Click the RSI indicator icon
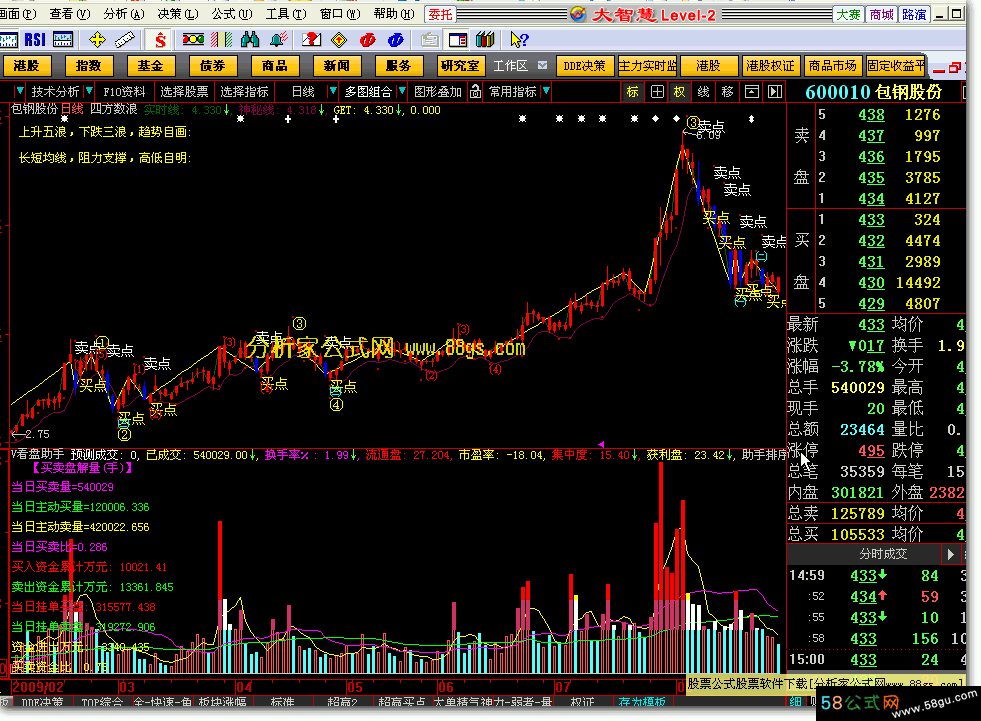This screenshot has width=981, height=721. 35,40
